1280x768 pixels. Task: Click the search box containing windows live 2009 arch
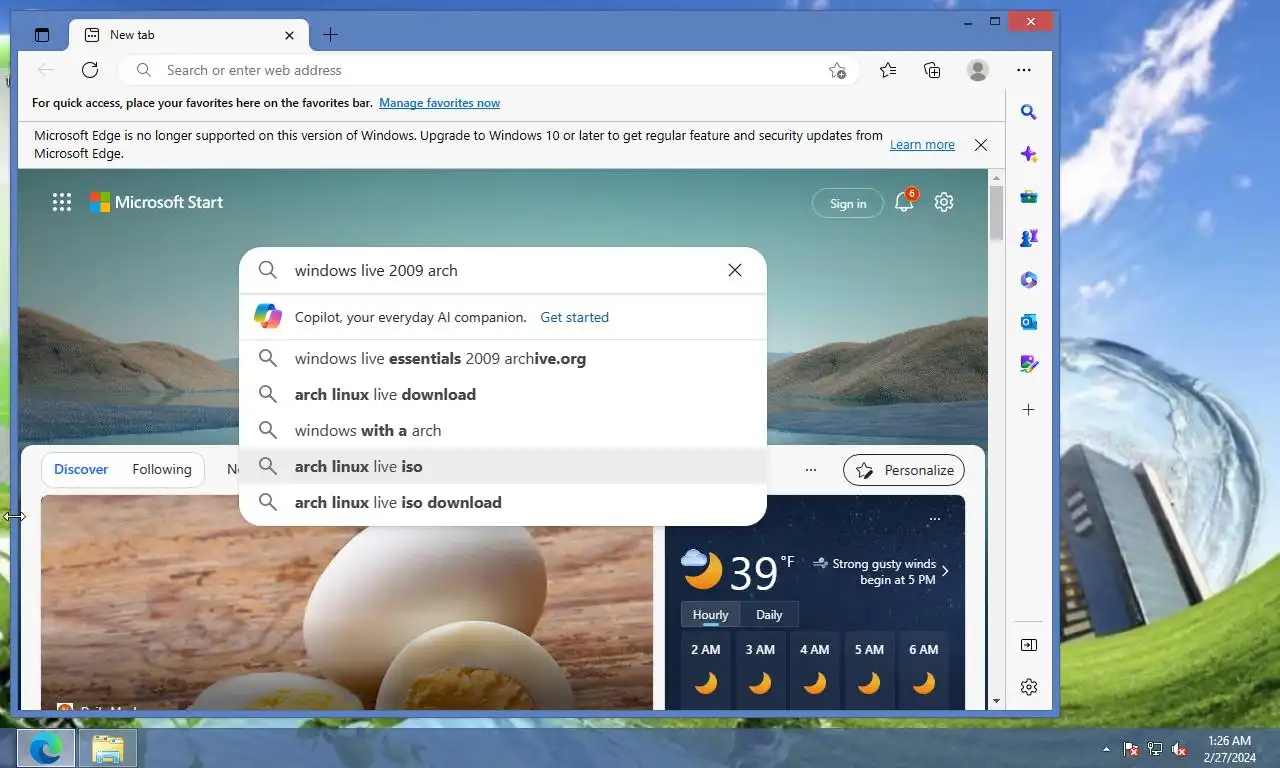click(x=503, y=270)
